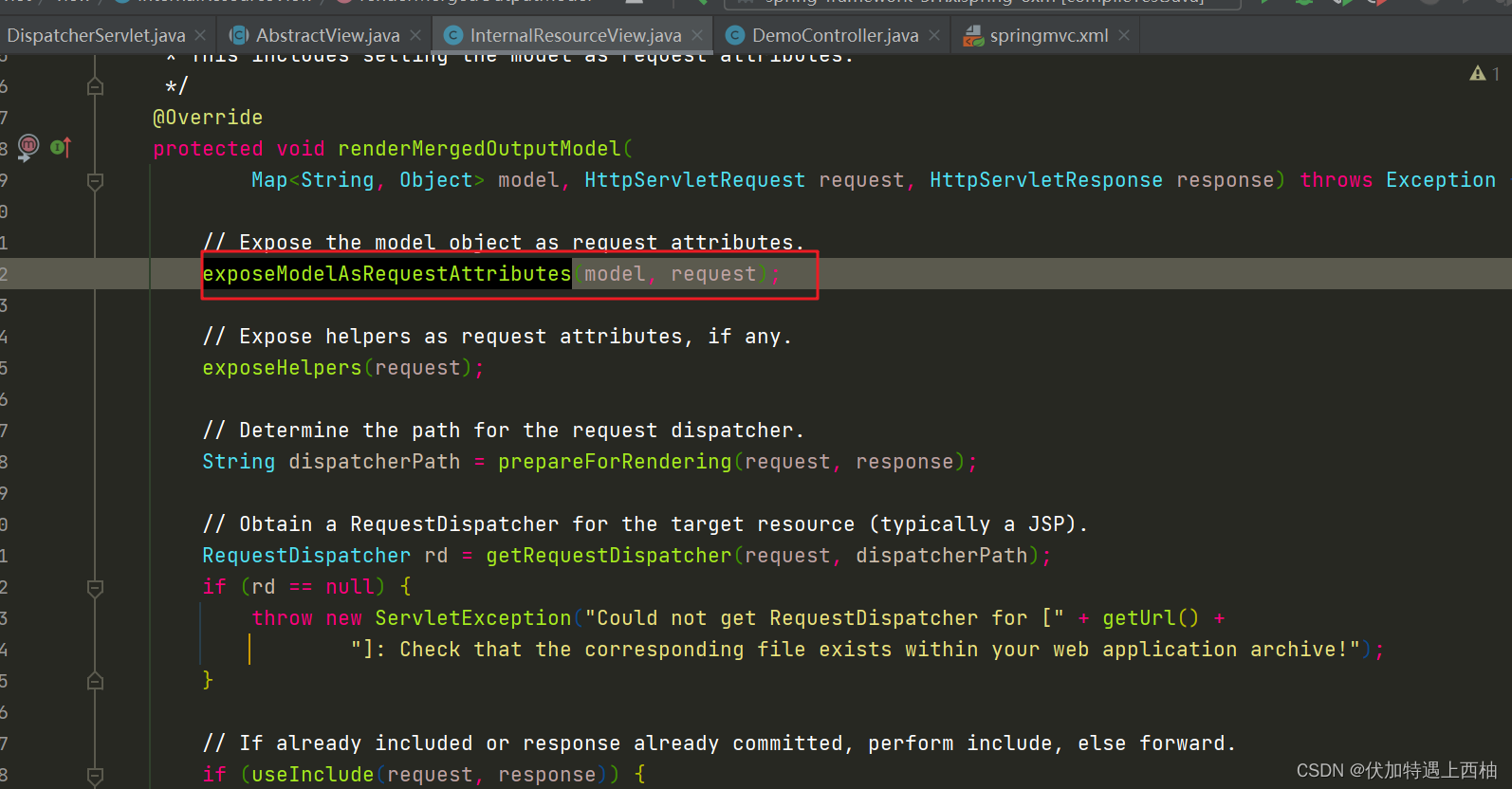Click the 'Could not get RequestDispatcher' string literal
1512x789 pixels.
point(824,618)
